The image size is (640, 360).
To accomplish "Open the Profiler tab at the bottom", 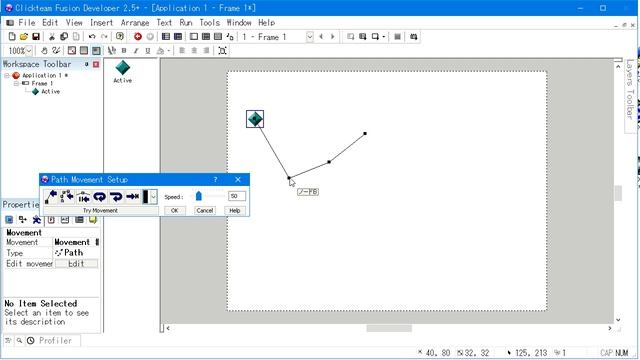I will tap(49, 340).
